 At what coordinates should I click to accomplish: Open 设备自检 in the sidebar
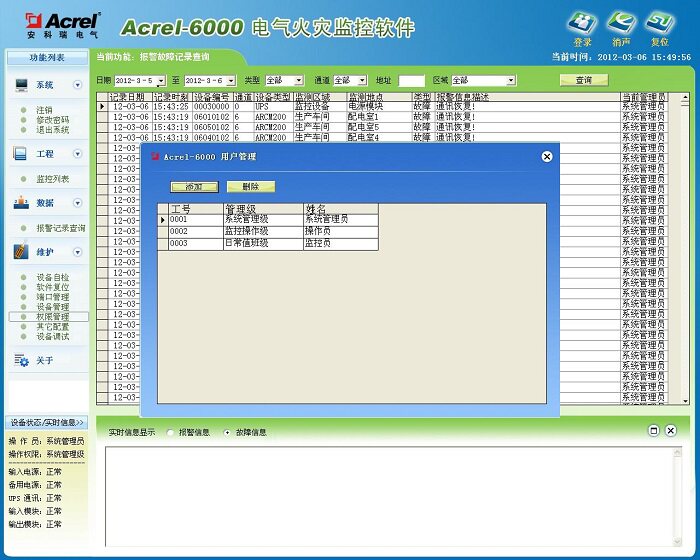point(53,277)
